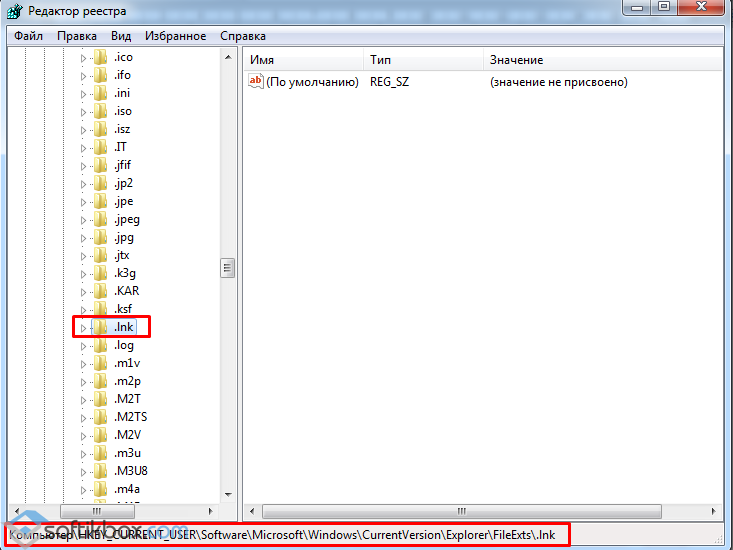Click the ab string value icon
Image resolution: width=733 pixels, height=550 pixels.
(256, 81)
